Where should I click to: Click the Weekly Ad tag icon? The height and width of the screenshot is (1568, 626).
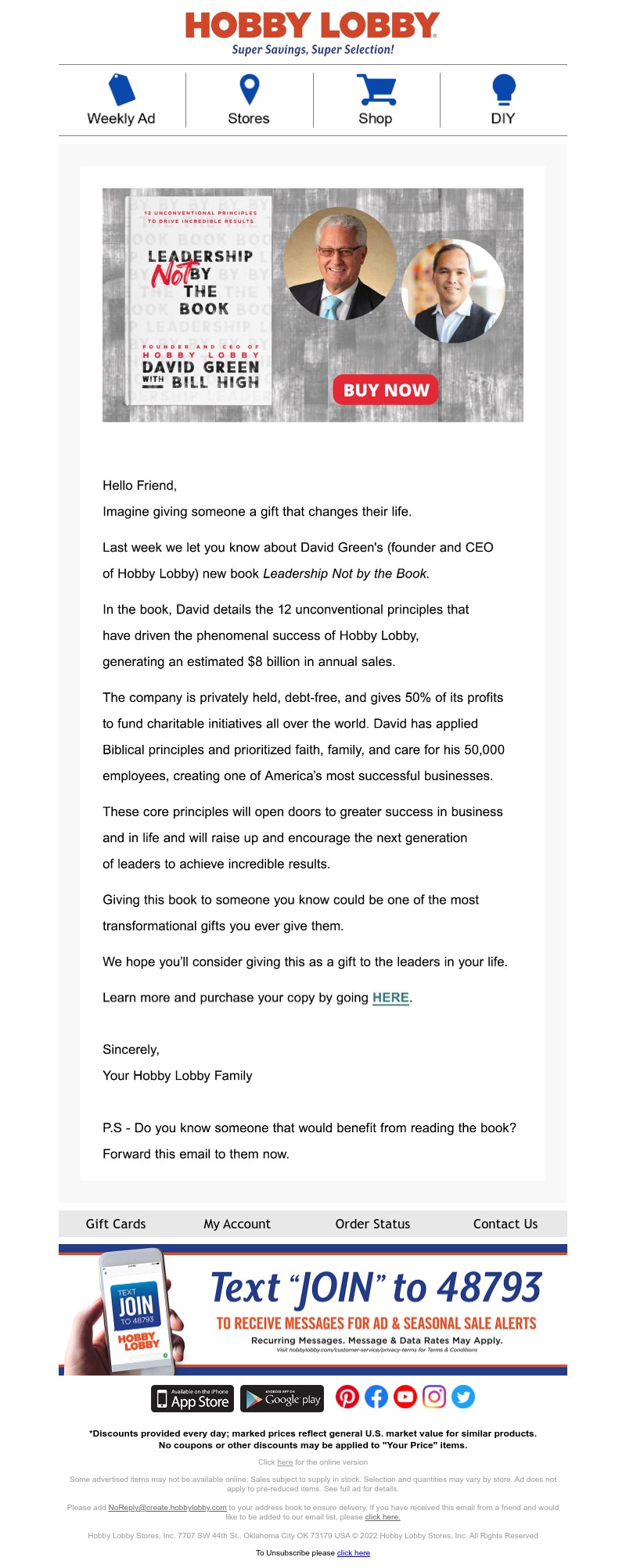pyautogui.click(x=121, y=89)
